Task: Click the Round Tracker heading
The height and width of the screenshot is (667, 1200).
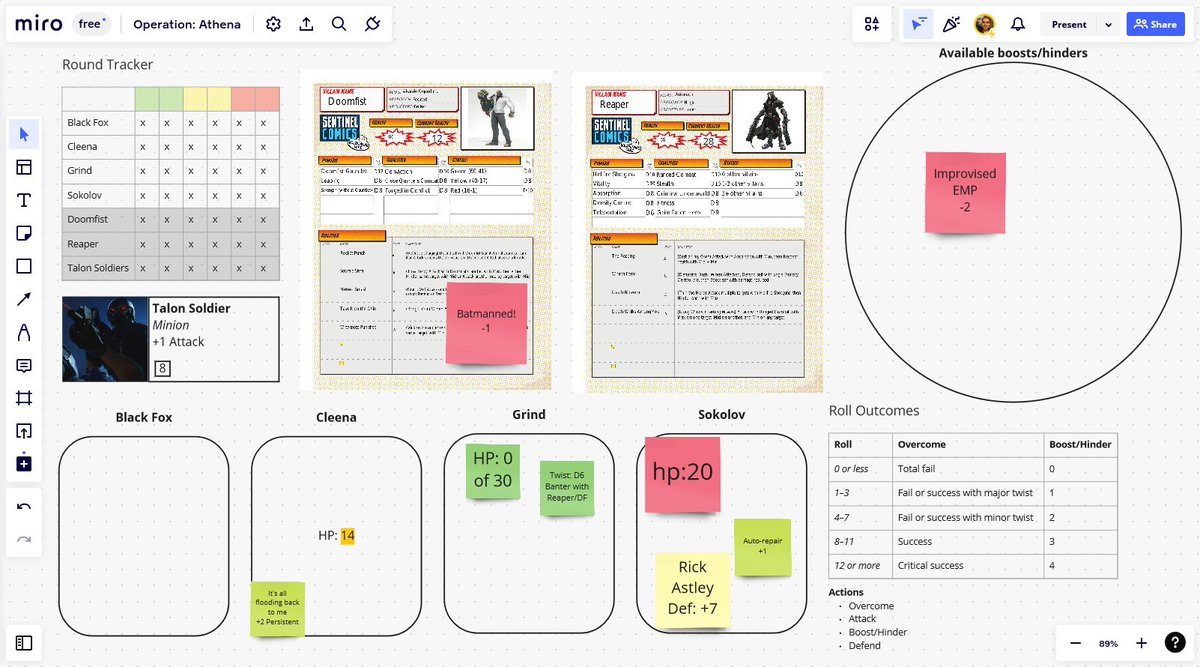Action: pyautogui.click(x=108, y=65)
